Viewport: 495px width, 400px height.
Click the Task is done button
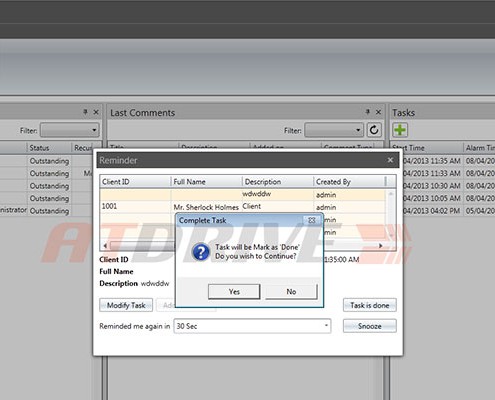pyautogui.click(x=370, y=305)
